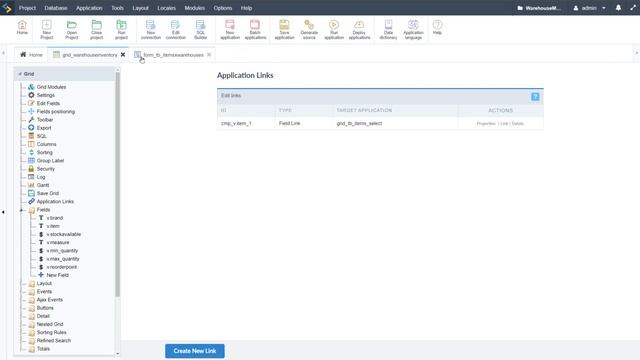
Task: Click the Run application icon
Action: (334, 30)
